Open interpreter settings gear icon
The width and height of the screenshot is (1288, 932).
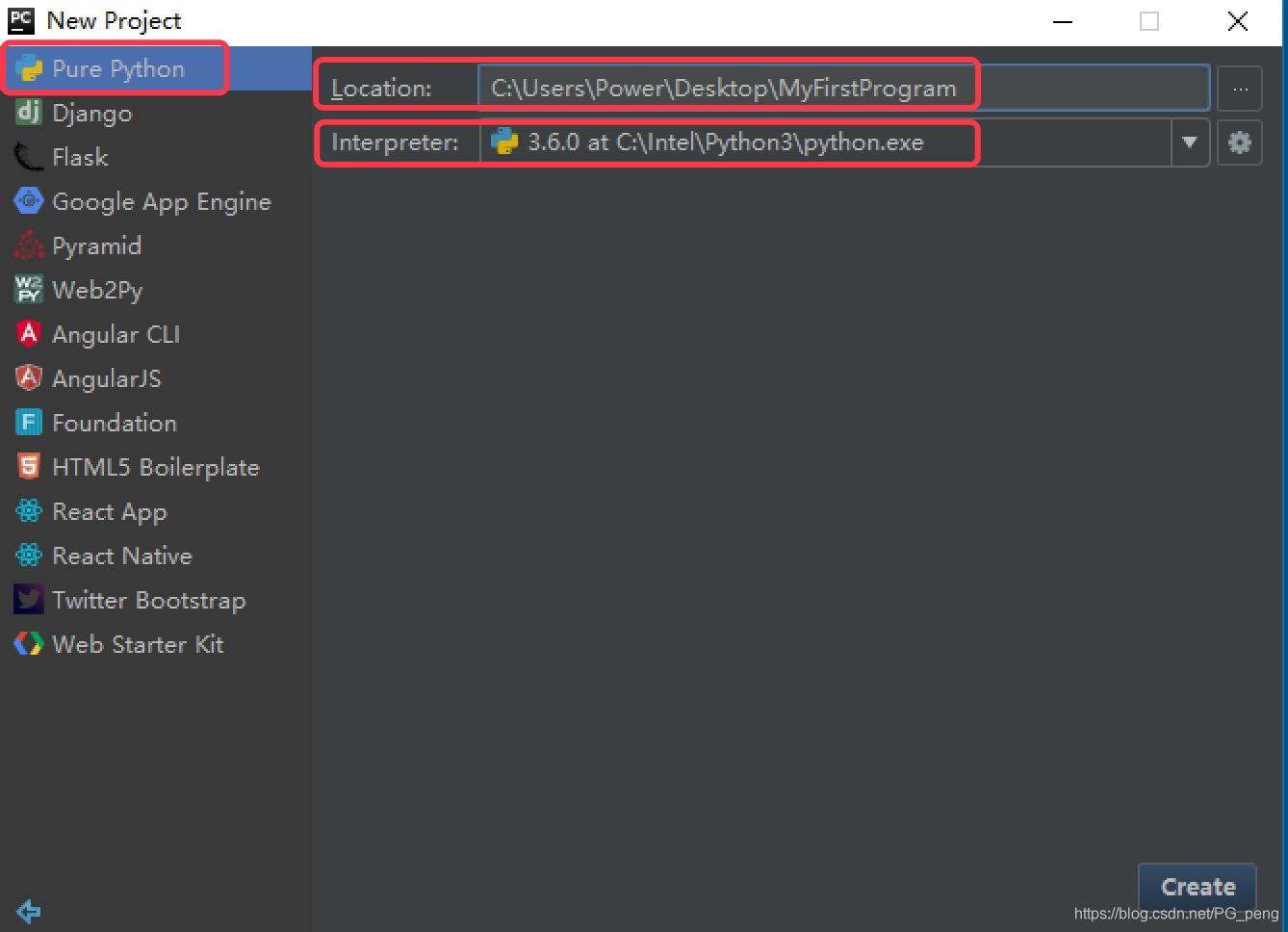pyautogui.click(x=1240, y=142)
